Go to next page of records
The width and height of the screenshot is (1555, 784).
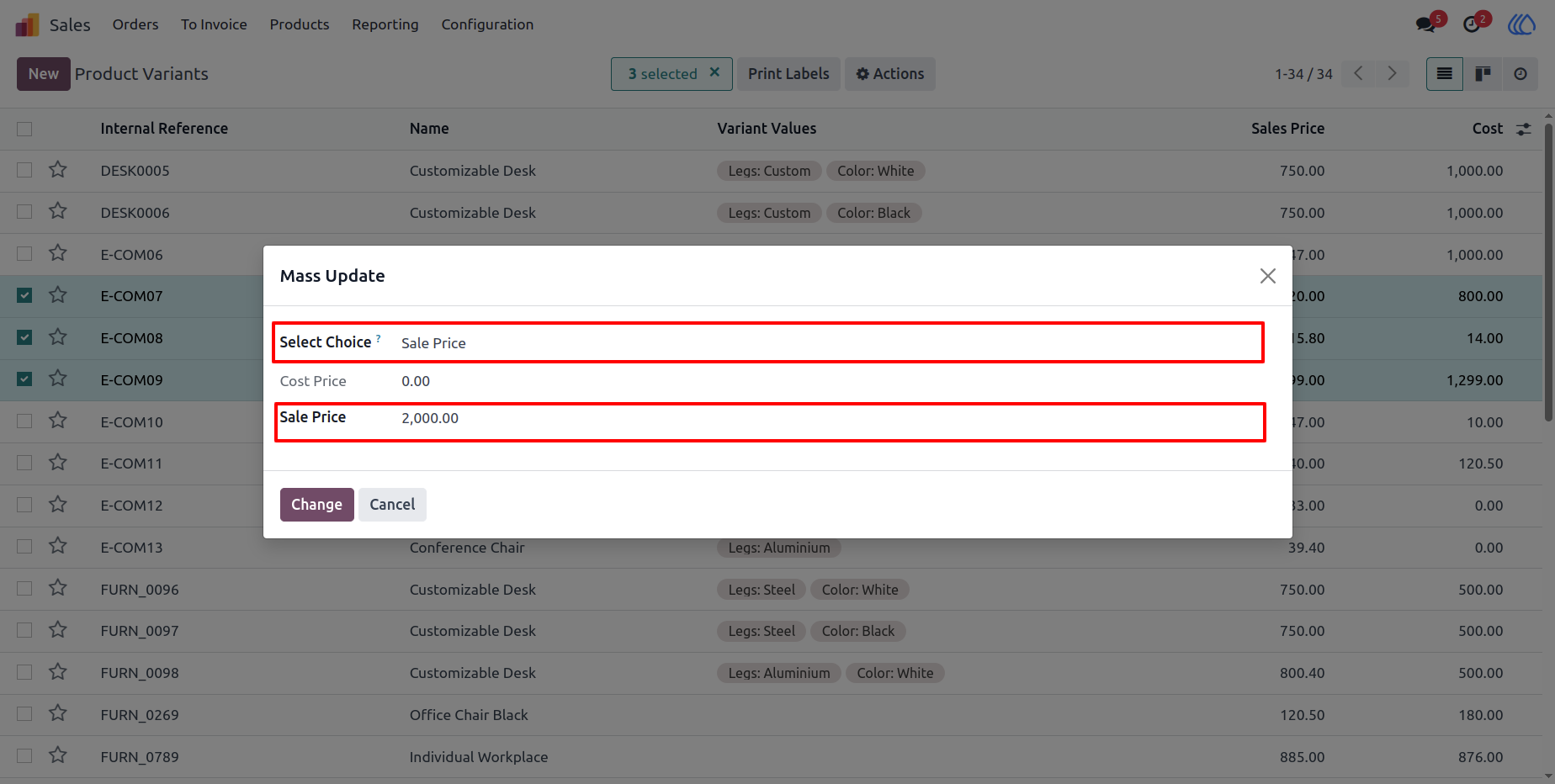[1392, 74]
